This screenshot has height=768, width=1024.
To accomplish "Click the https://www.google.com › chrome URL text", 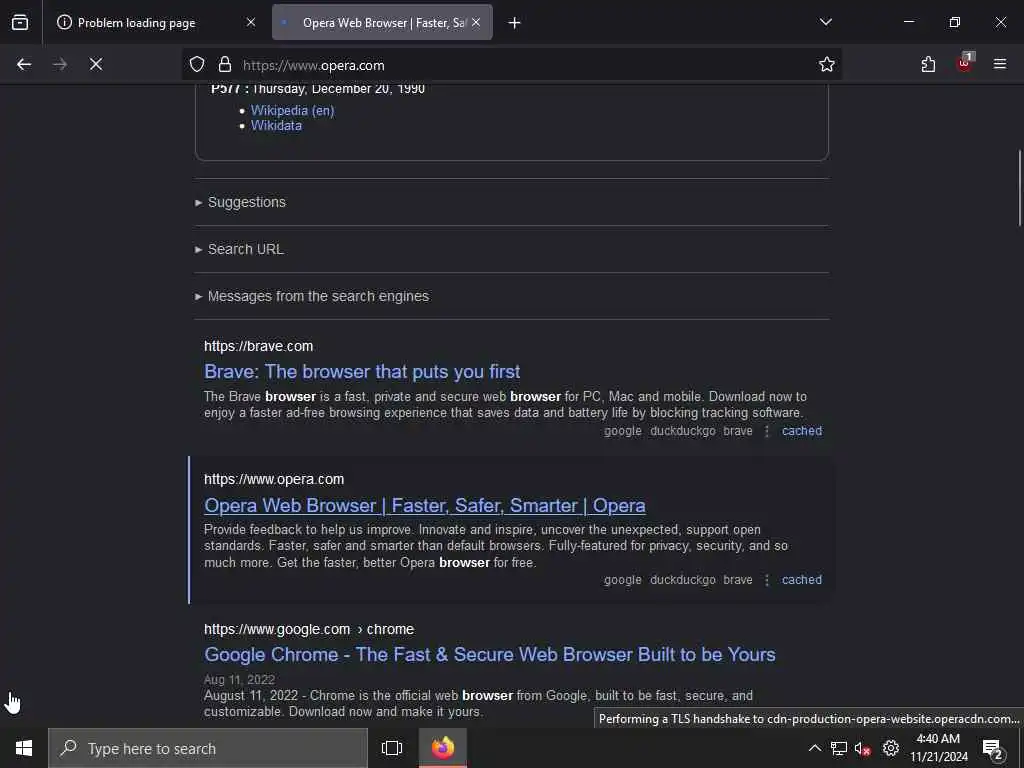I will tap(309, 630).
